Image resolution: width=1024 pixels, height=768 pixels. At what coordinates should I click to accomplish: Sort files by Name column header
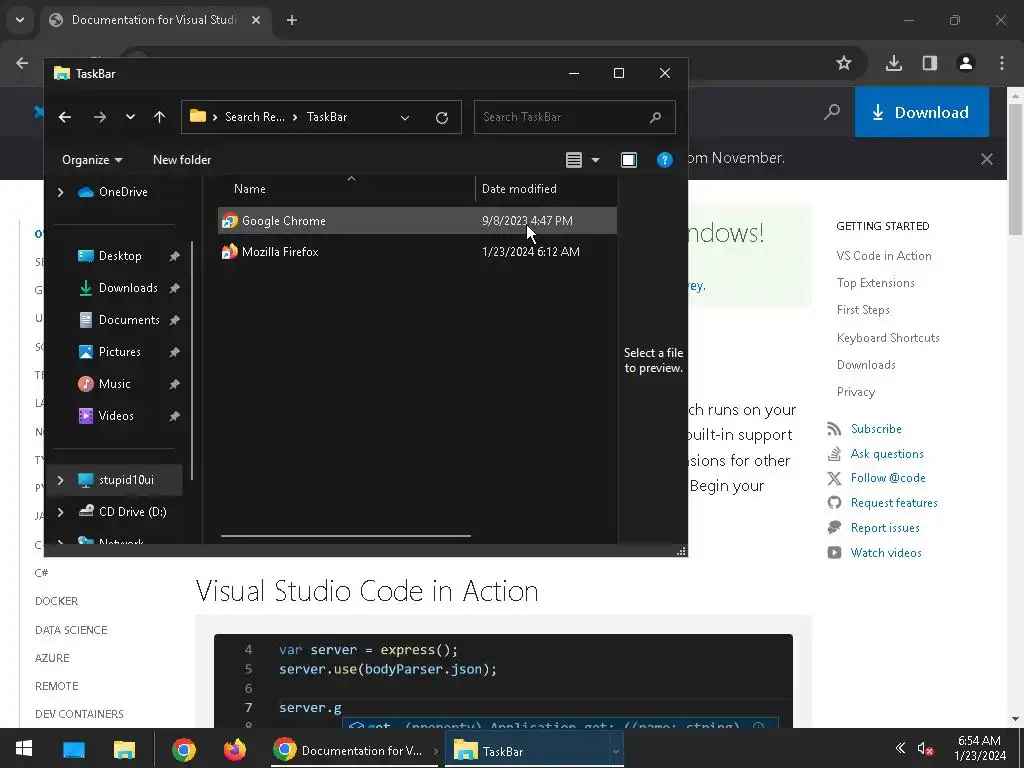pos(249,189)
